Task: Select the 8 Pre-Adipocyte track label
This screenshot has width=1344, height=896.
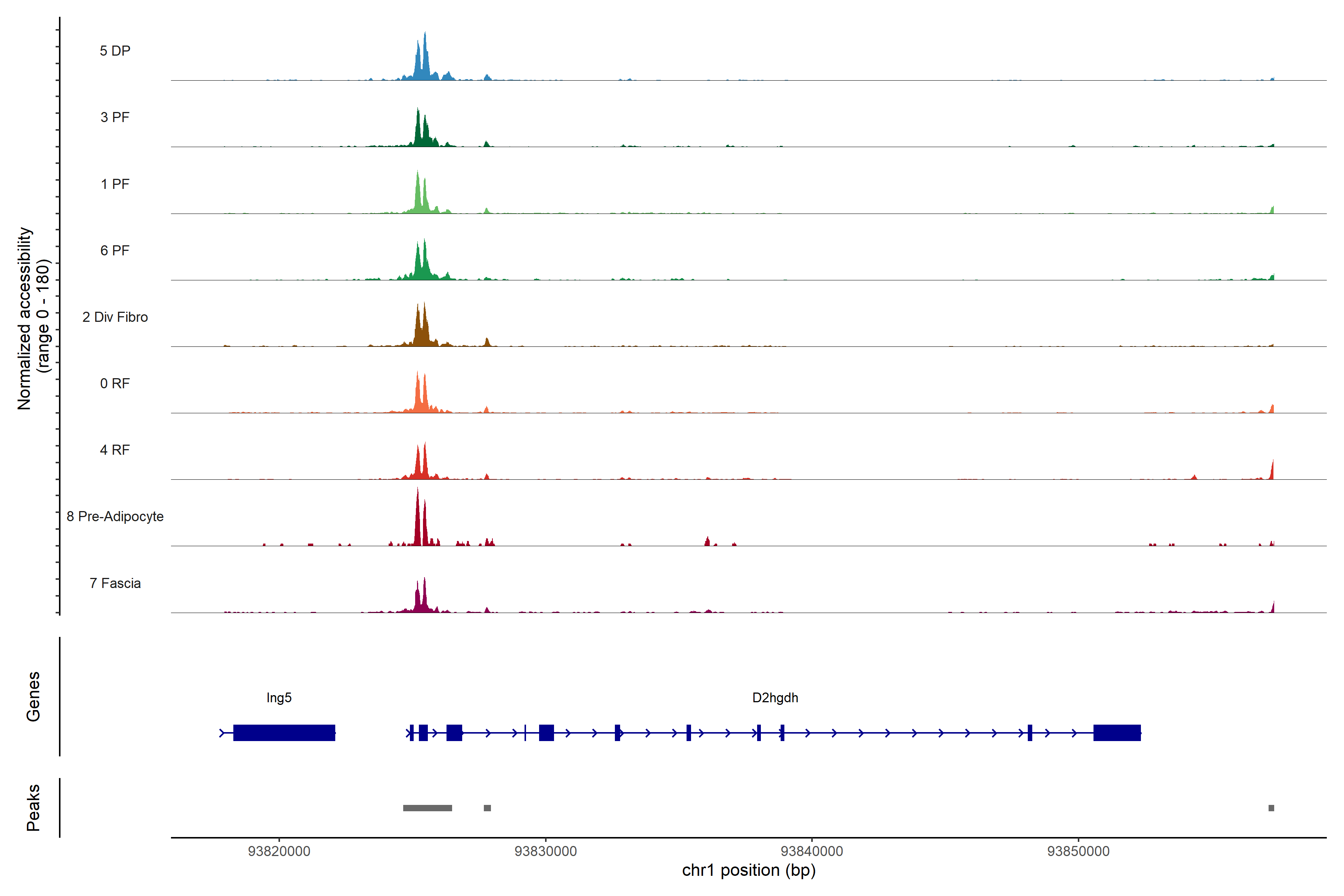Action: click(x=115, y=516)
